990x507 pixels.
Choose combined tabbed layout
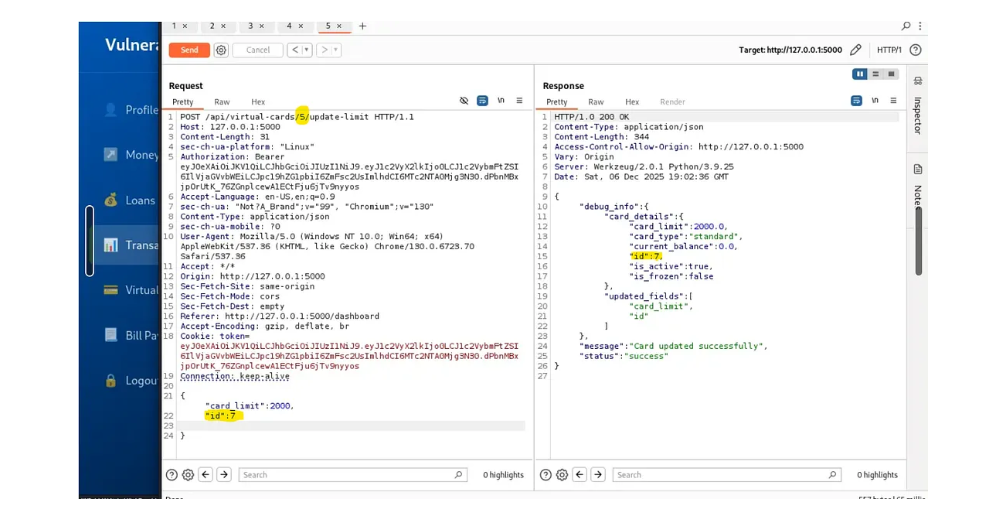(x=891, y=74)
